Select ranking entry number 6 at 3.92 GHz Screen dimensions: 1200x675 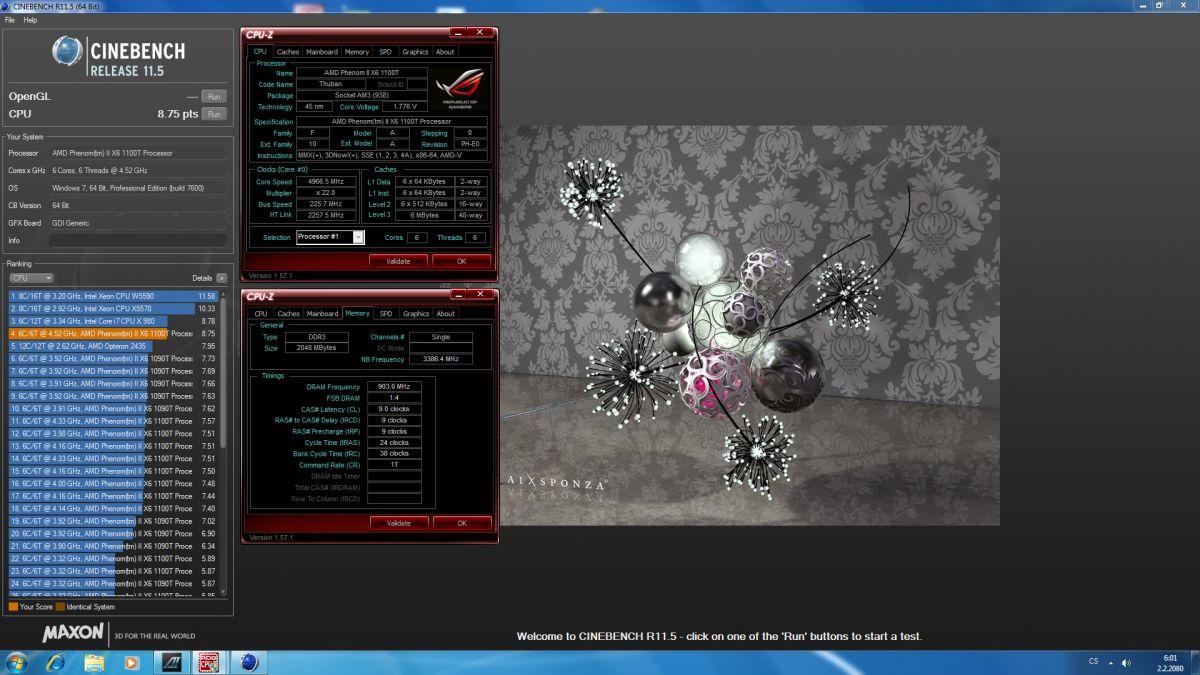click(113, 359)
